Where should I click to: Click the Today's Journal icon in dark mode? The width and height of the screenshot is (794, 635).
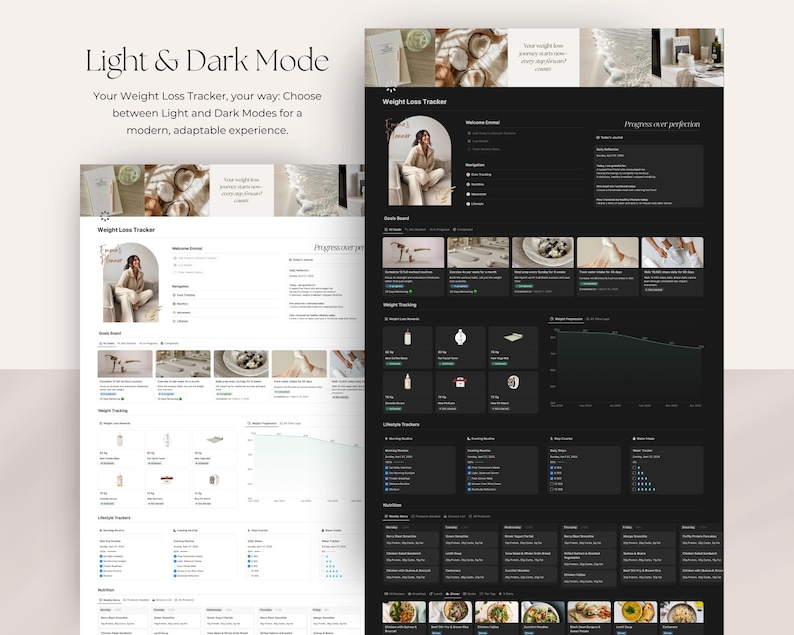click(598, 137)
